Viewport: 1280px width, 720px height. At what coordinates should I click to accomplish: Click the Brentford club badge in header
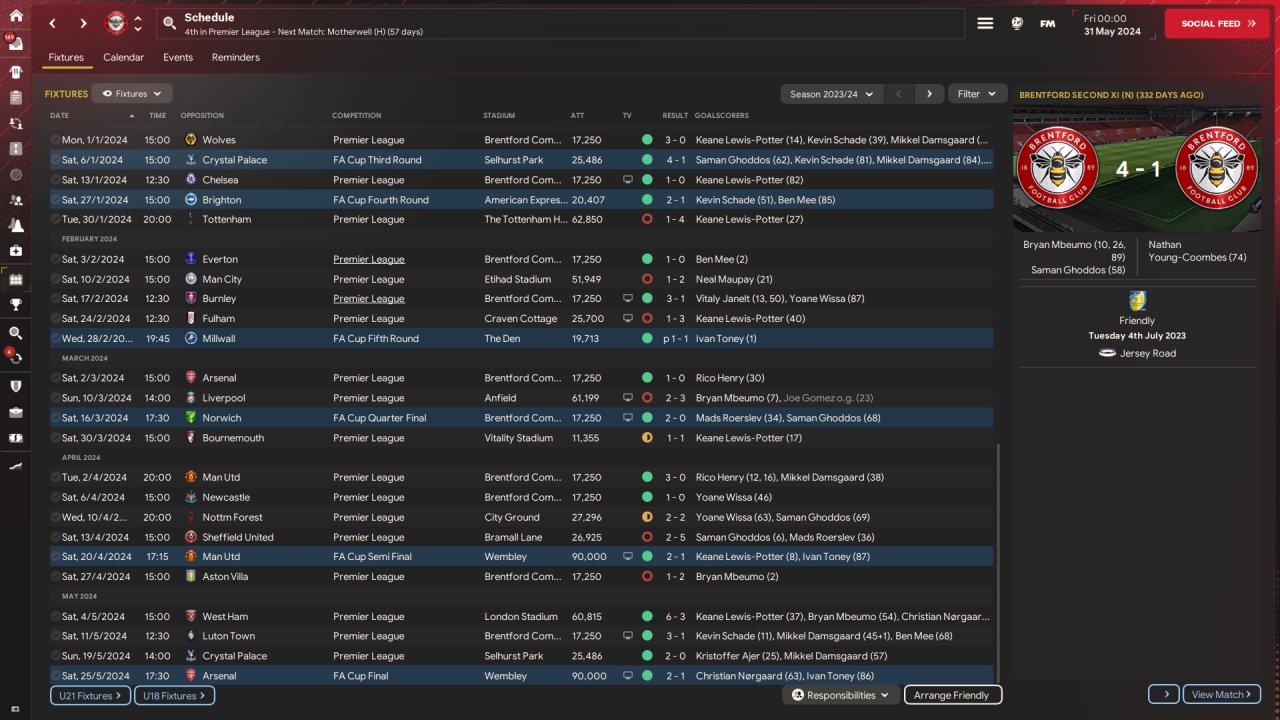(x=116, y=23)
